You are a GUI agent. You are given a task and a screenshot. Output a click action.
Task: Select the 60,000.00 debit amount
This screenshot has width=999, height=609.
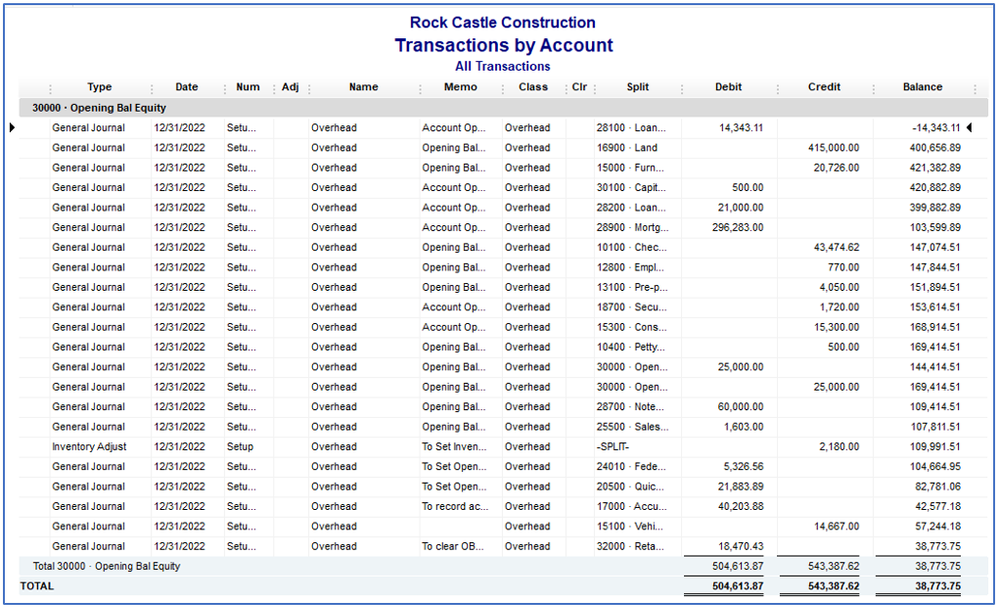pyautogui.click(x=740, y=407)
